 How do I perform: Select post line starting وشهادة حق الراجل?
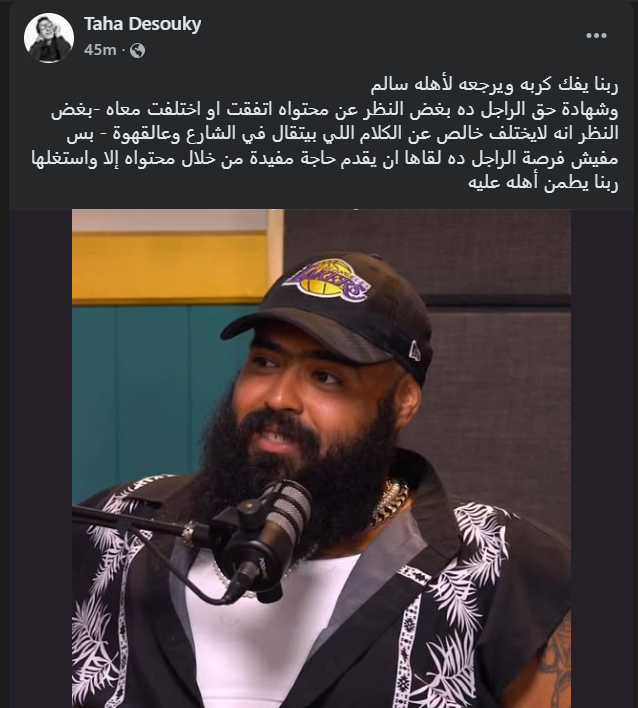coord(335,110)
